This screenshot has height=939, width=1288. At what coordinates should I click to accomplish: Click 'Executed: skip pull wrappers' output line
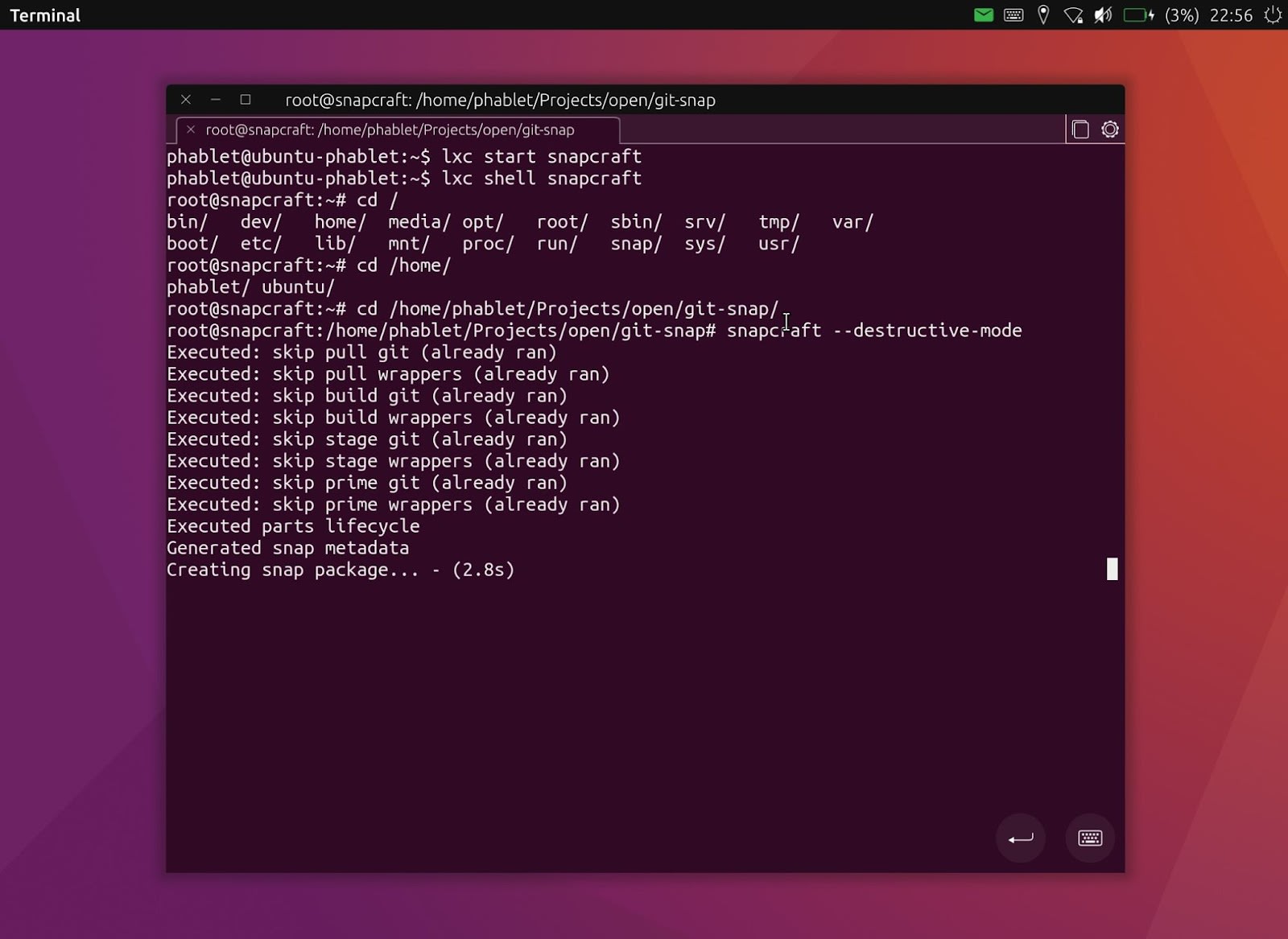coord(388,373)
